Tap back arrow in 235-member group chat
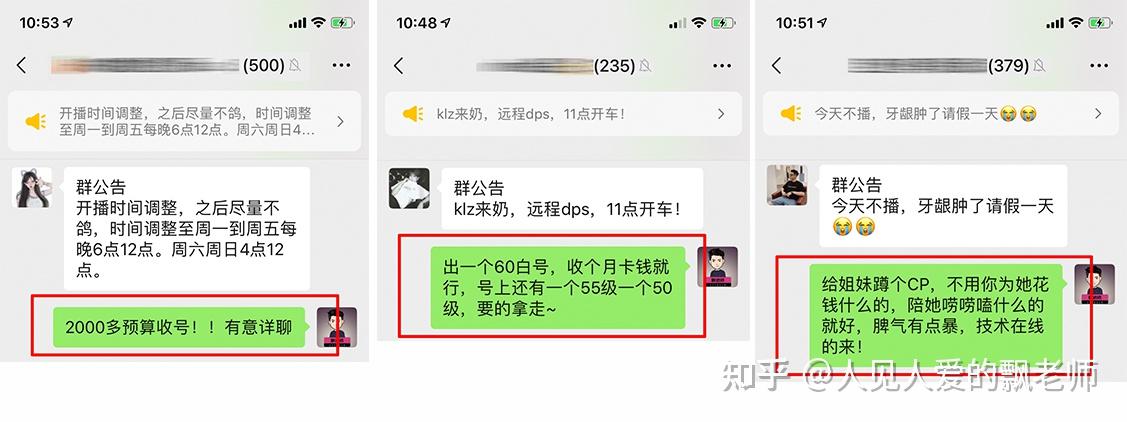This screenshot has height=422, width=1127. click(x=399, y=66)
